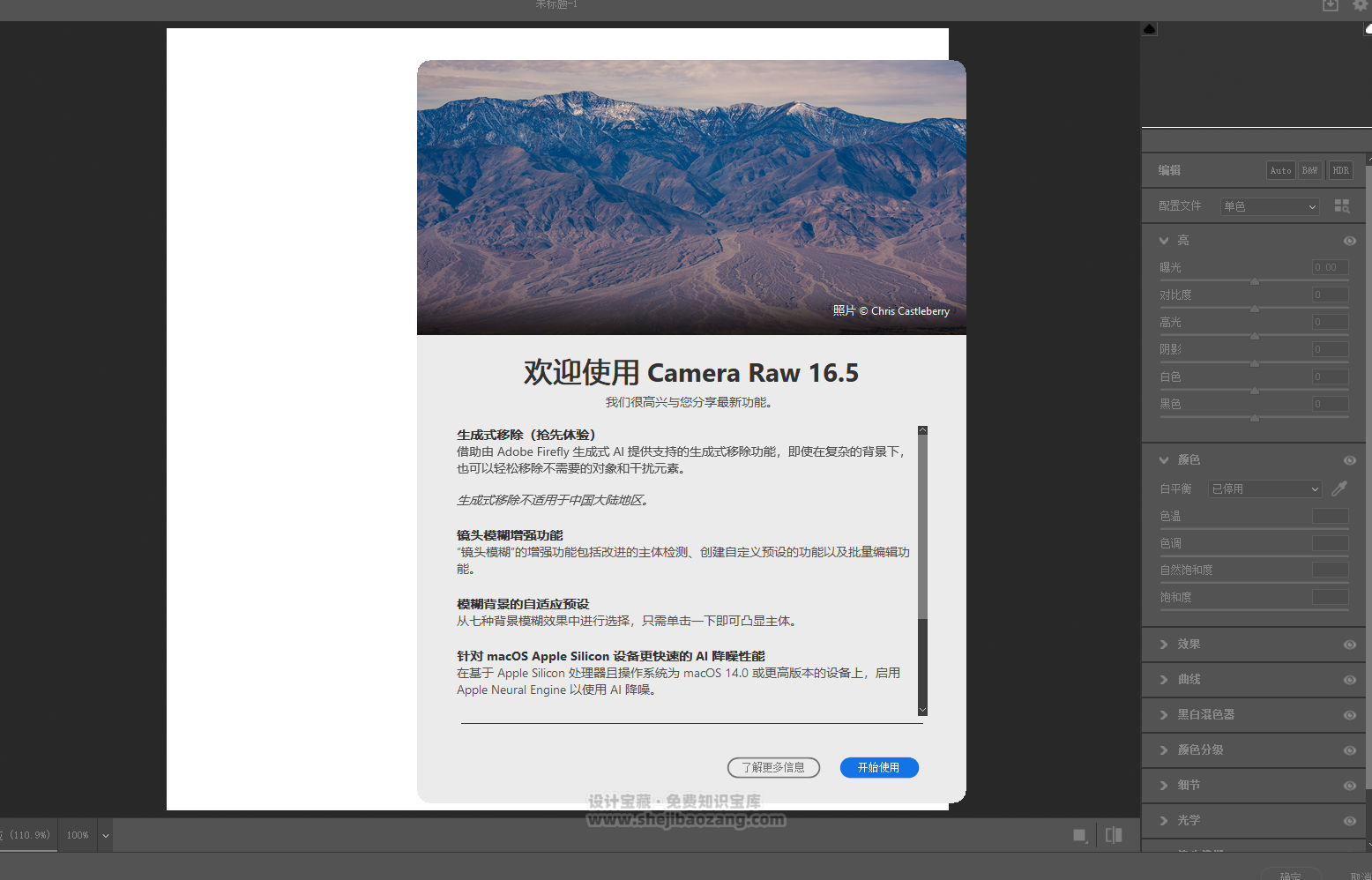Toggle visibility eye of the 细节 panel

[x=1350, y=786]
